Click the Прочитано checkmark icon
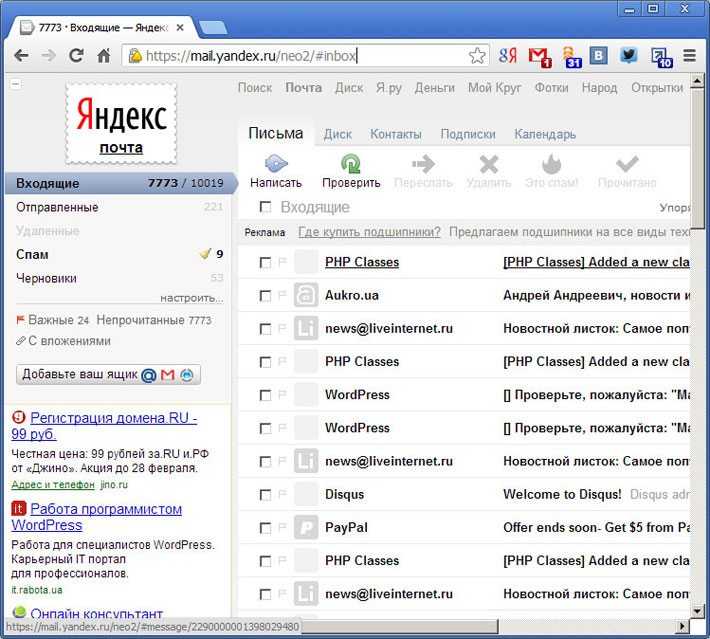Image resolution: width=710 pixels, height=639 pixels. coord(627,164)
